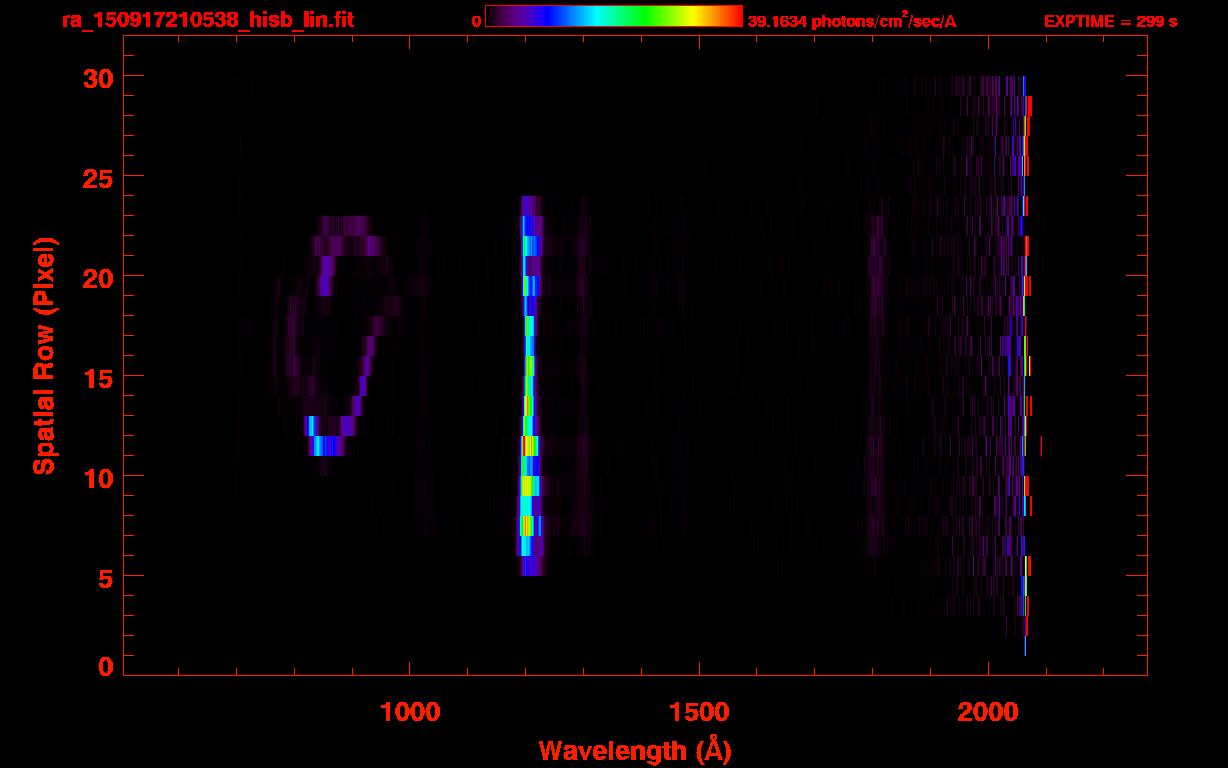Click the x-axis tick label 1000

coord(410,712)
